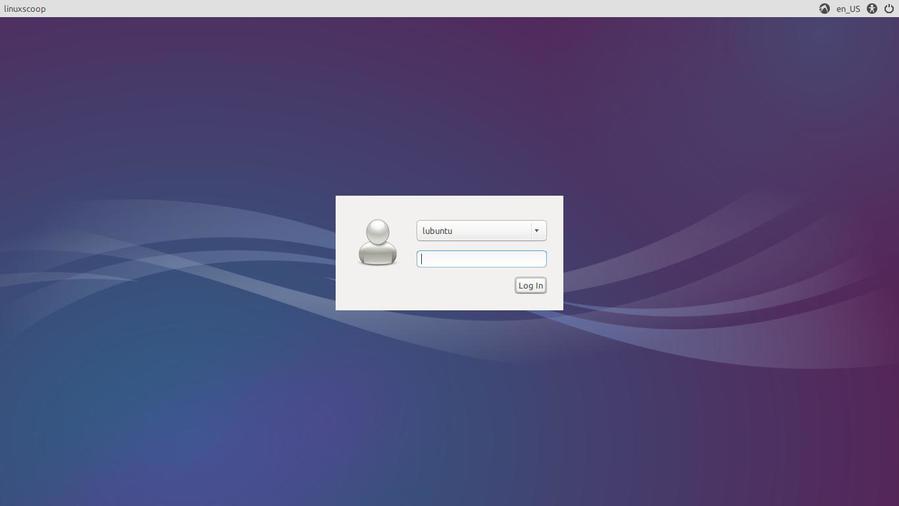Viewport: 899px width, 506px height.
Task: Click the user silhouette beside the login fields
Action: pyautogui.click(x=377, y=243)
